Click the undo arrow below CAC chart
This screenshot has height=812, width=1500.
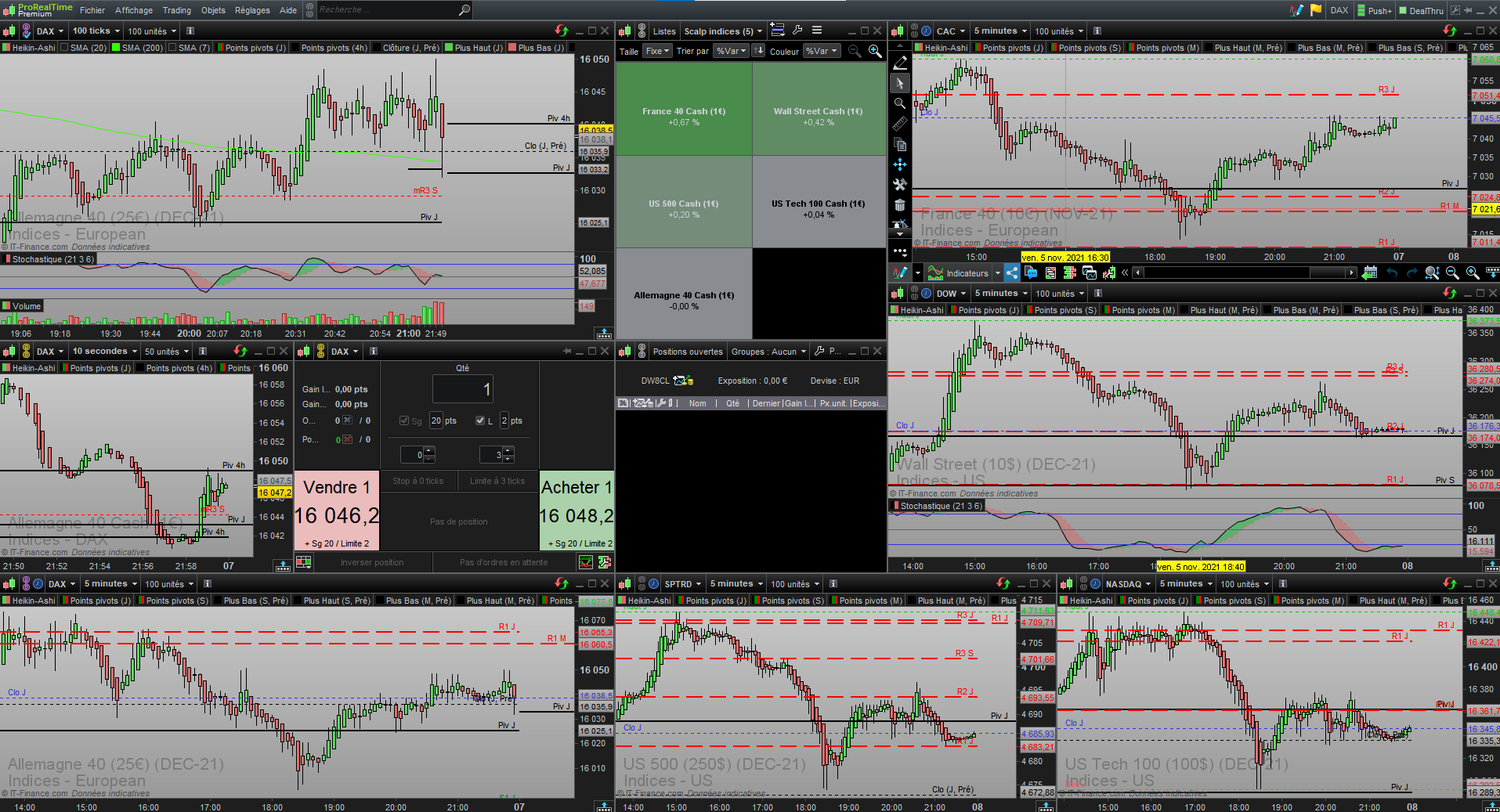[x=1392, y=272]
